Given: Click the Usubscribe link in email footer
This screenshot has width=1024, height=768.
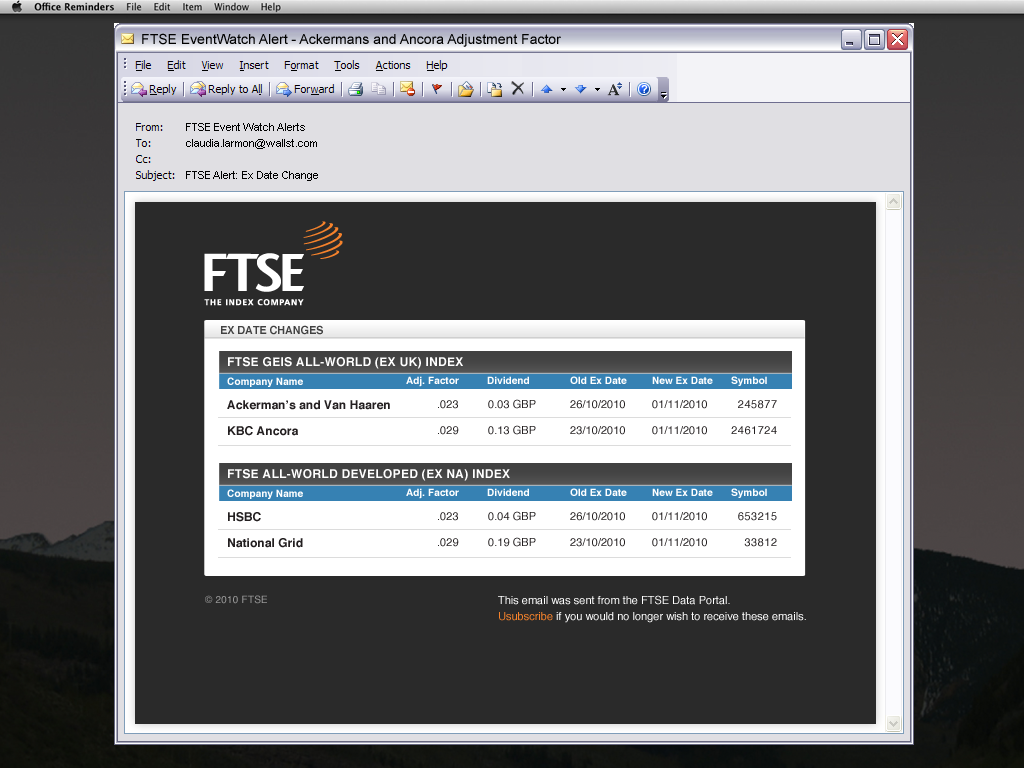Looking at the screenshot, I should coord(525,616).
